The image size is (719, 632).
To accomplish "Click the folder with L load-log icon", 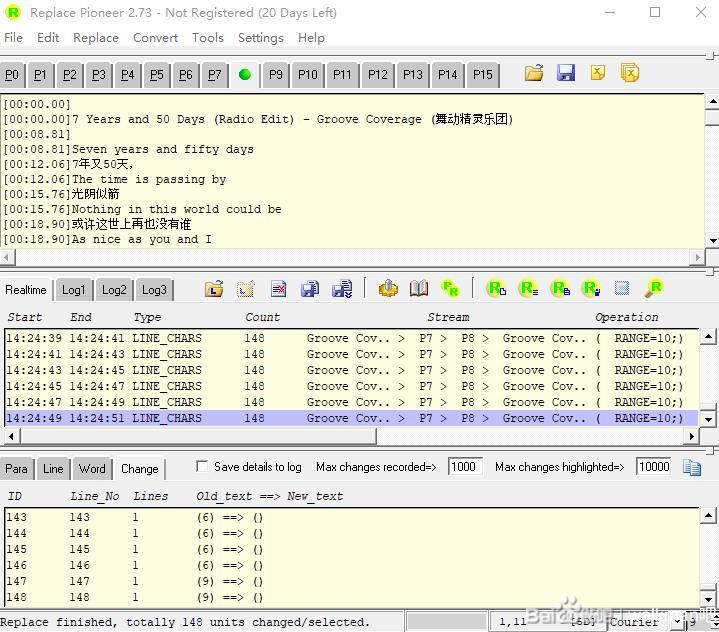I will [214, 289].
